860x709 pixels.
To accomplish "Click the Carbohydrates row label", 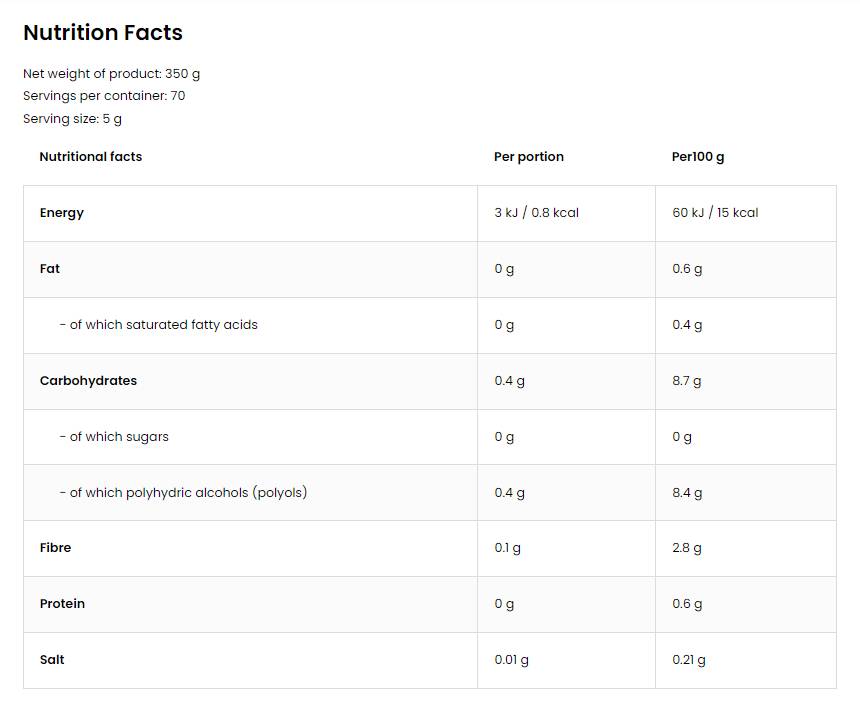I will click(88, 381).
